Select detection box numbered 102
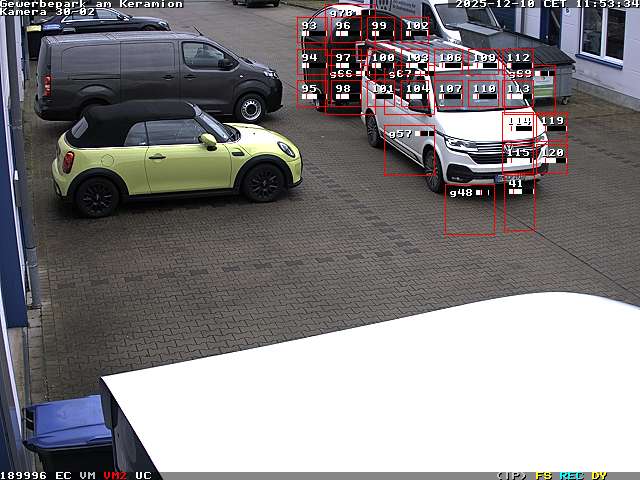 417,31
